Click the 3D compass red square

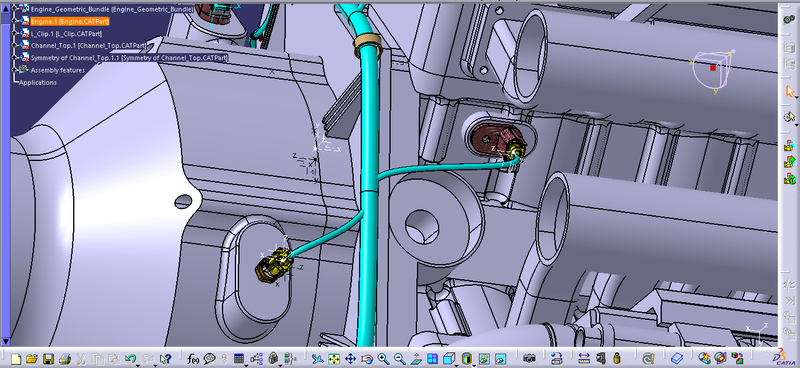713,67
